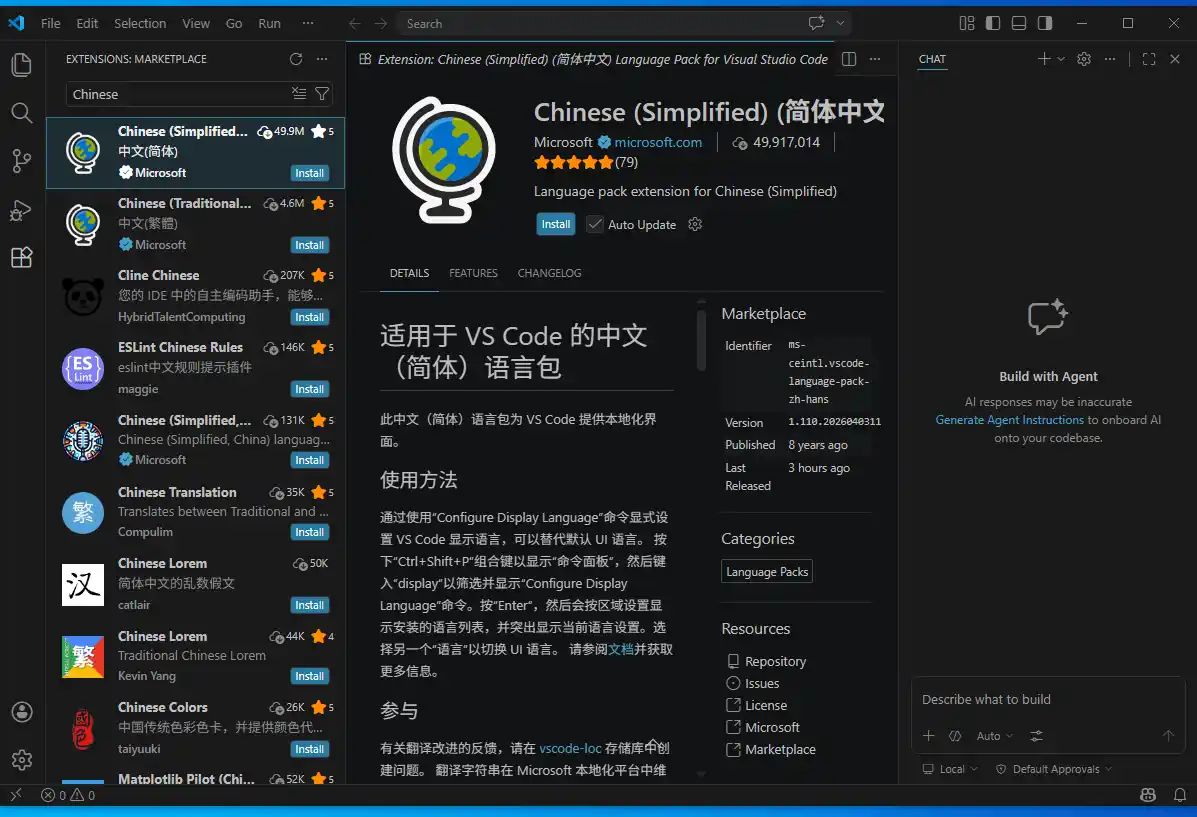Image resolution: width=1197 pixels, height=817 pixels.
Task: Open the microsoft.com publisher link
Action: click(658, 142)
